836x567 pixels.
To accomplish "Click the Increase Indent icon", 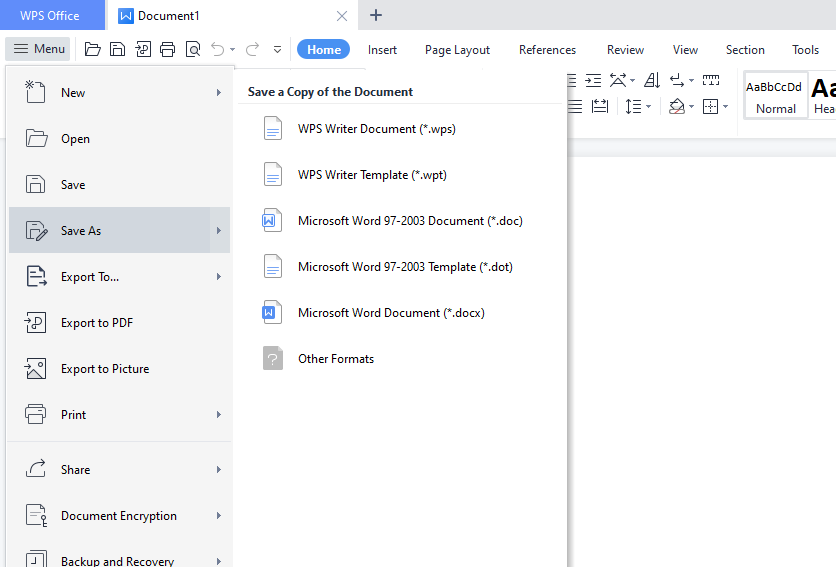I will (593, 80).
